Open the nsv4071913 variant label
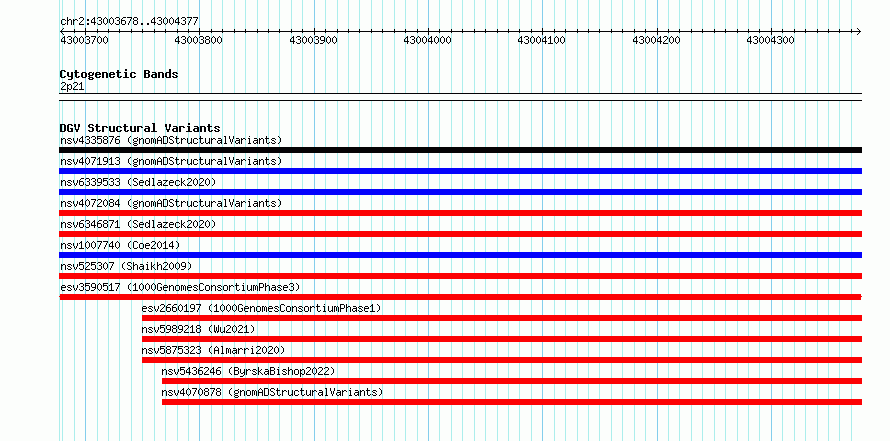Image resolution: width=890 pixels, height=441 pixels. point(171,161)
